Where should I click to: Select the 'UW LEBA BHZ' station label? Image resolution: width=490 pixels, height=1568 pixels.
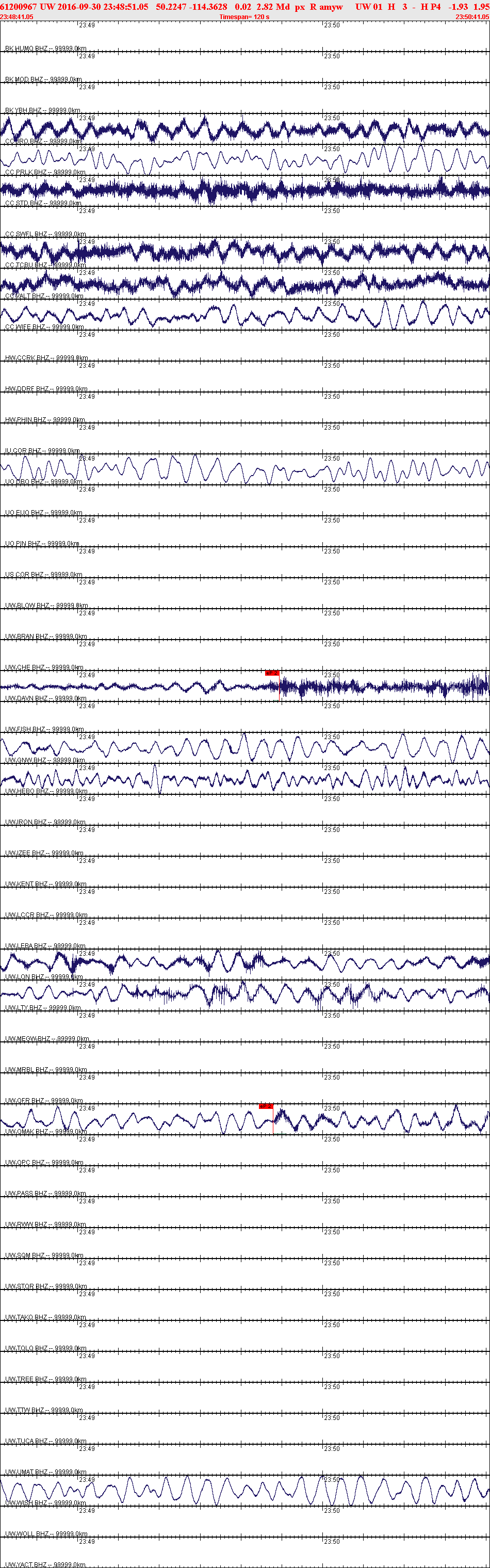(45, 946)
